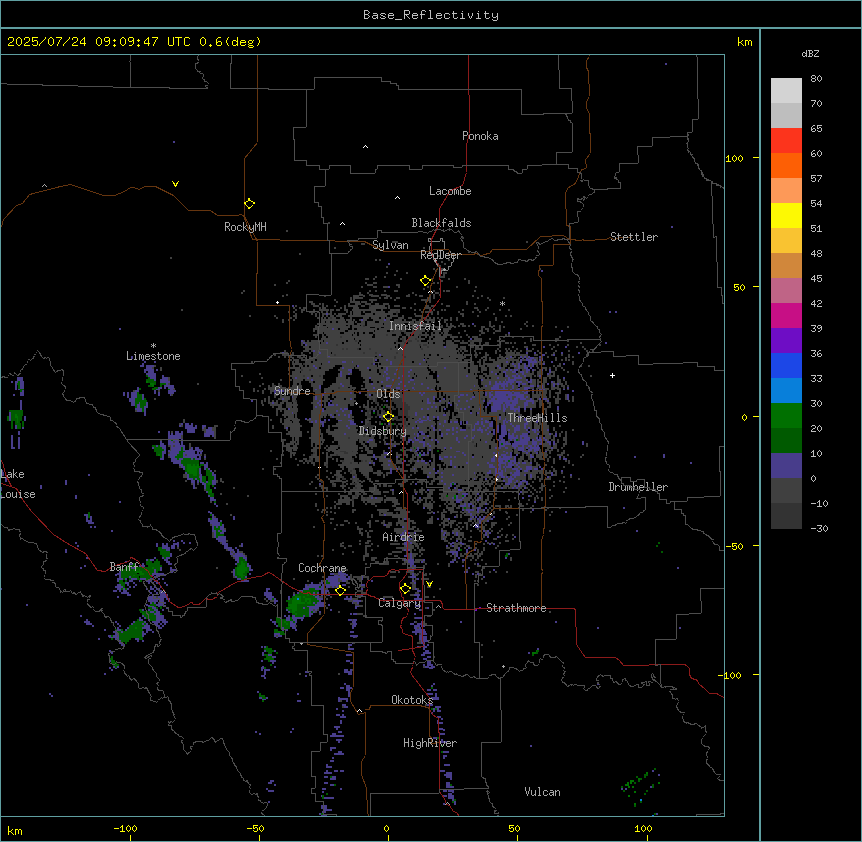Click the ThreeHills label
The height and width of the screenshot is (842, 862).
(538, 418)
